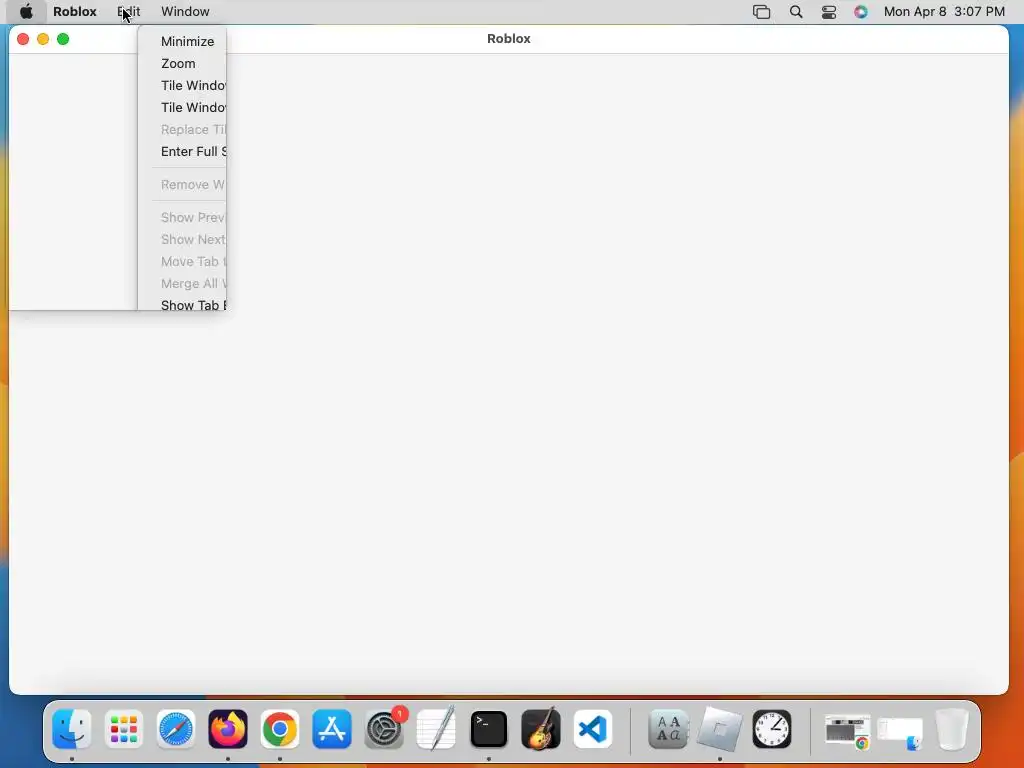Open the Window menu in menu bar
The image size is (1024, 768).
185,12
